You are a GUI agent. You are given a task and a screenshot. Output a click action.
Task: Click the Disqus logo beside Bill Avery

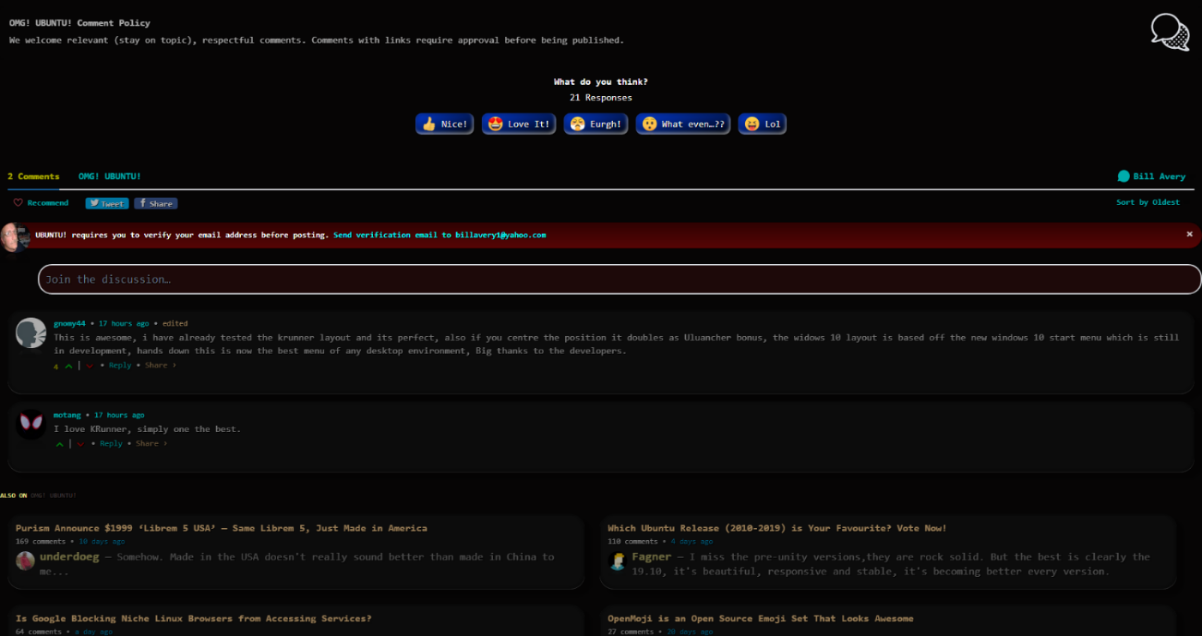[1126, 175]
